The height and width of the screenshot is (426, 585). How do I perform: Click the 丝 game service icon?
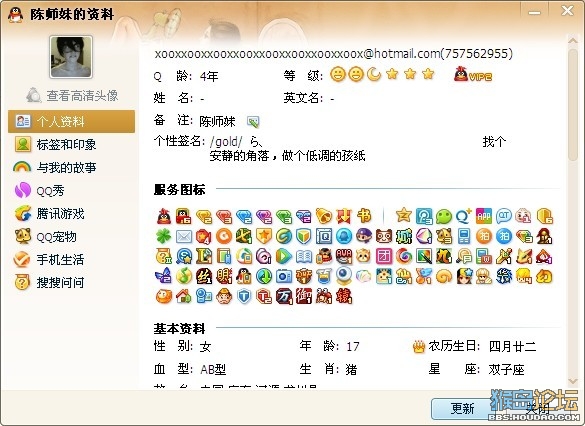click(x=204, y=276)
